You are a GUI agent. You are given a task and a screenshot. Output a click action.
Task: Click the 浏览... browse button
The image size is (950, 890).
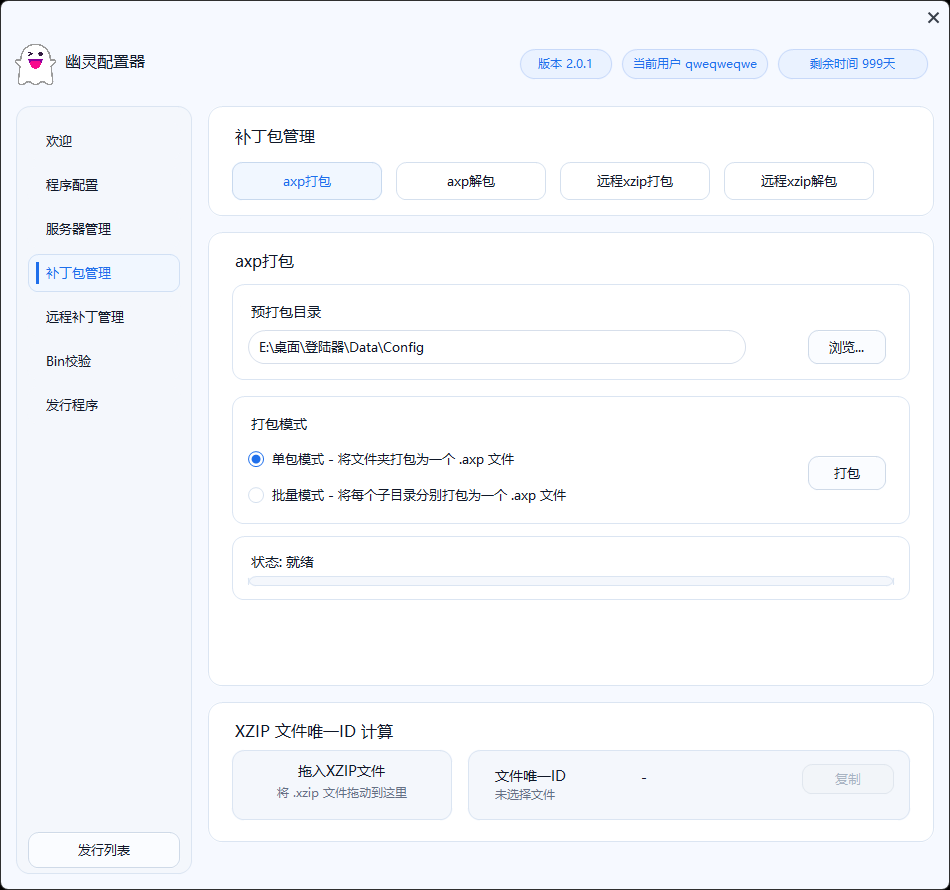pos(846,347)
